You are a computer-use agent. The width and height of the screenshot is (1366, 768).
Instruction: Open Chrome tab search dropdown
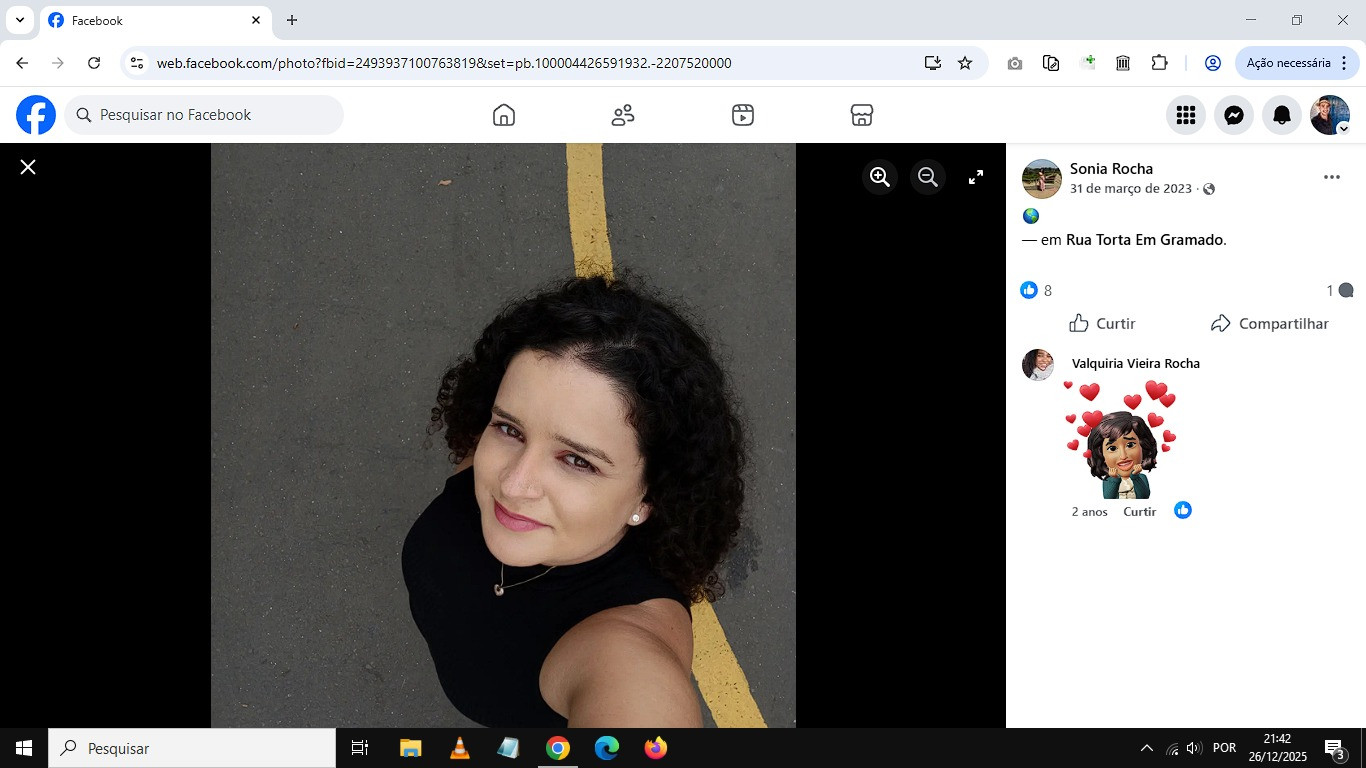[19, 20]
